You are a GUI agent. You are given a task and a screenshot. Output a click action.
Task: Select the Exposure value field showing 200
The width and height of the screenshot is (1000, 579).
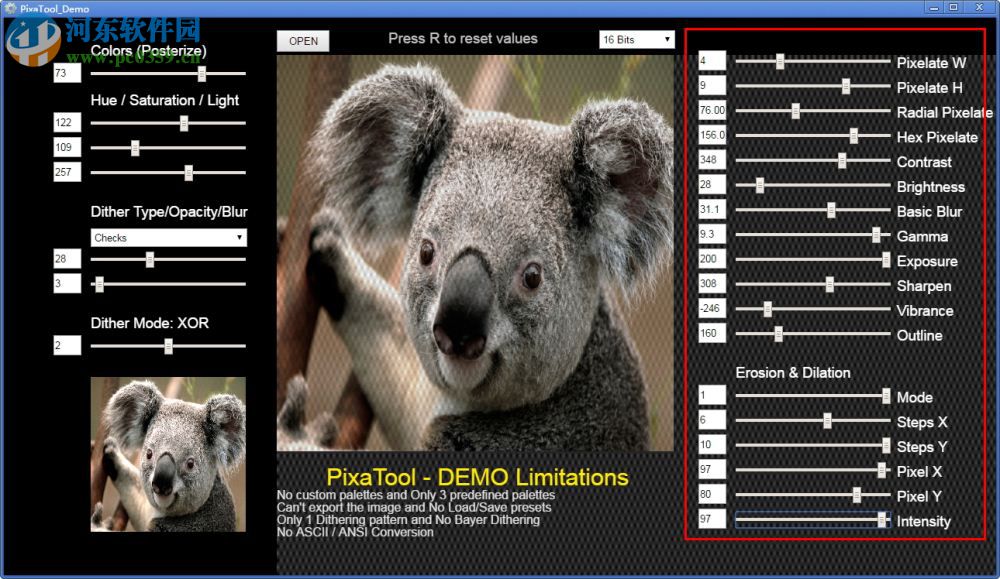(711, 260)
